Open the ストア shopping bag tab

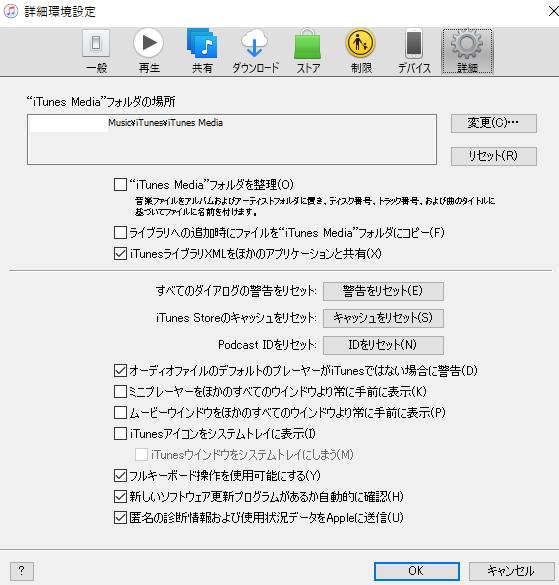coord(308,51)
